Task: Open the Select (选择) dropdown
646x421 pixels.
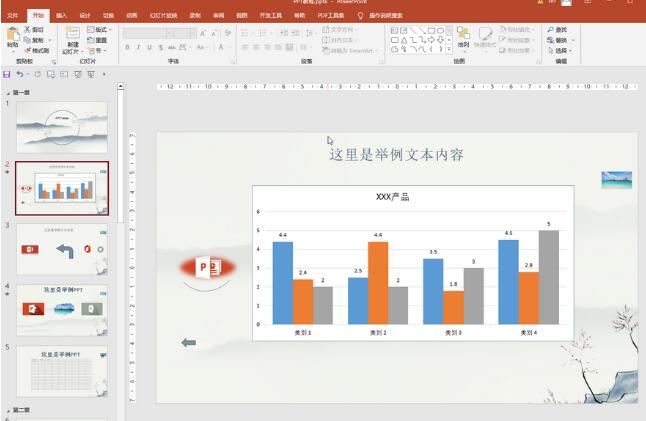Action: pyautogui.click(x=558, y=50)
